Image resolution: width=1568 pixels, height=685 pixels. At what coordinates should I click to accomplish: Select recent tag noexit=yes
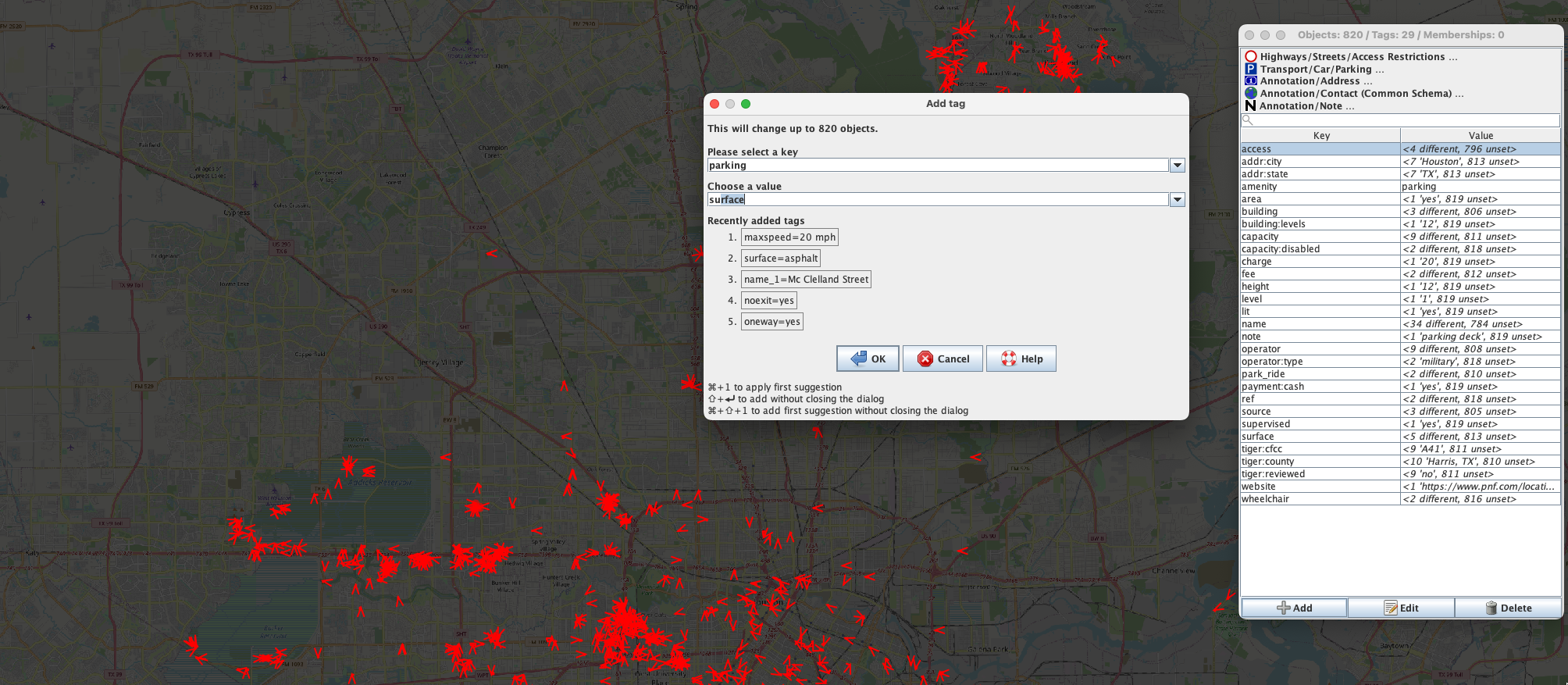(769, 301)
